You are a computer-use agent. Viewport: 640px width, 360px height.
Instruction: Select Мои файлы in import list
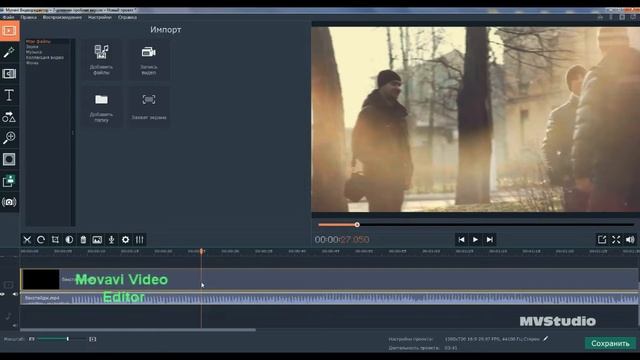[x=38, y=41]
